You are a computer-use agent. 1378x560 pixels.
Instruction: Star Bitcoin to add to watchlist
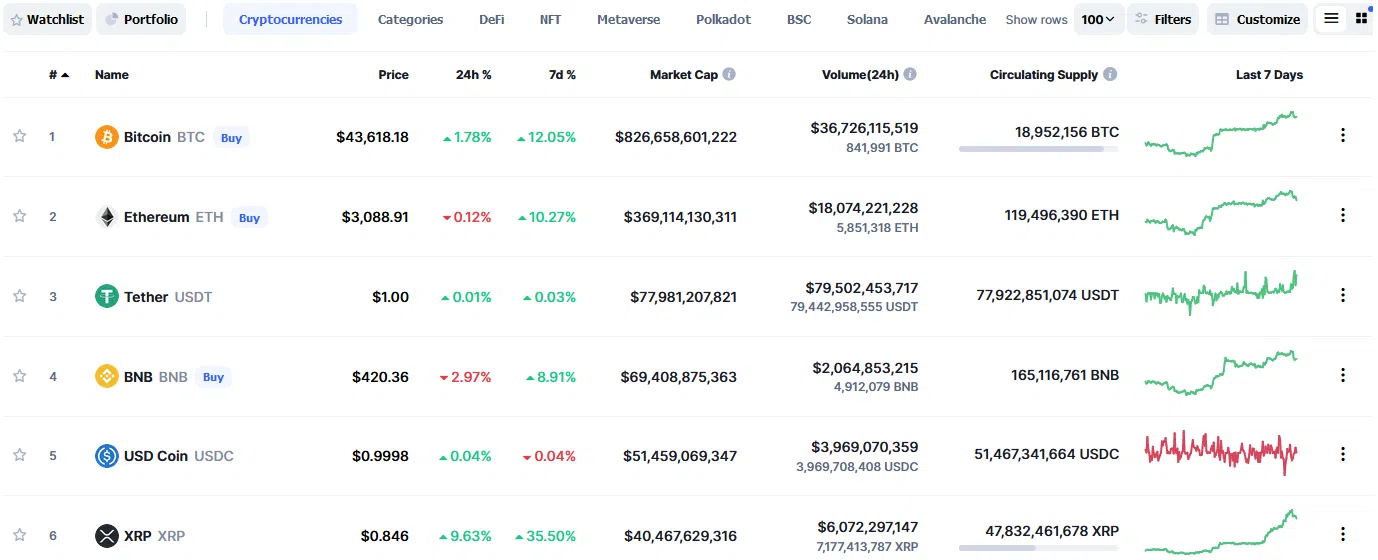pyautogui.click(x=19, y=136)
